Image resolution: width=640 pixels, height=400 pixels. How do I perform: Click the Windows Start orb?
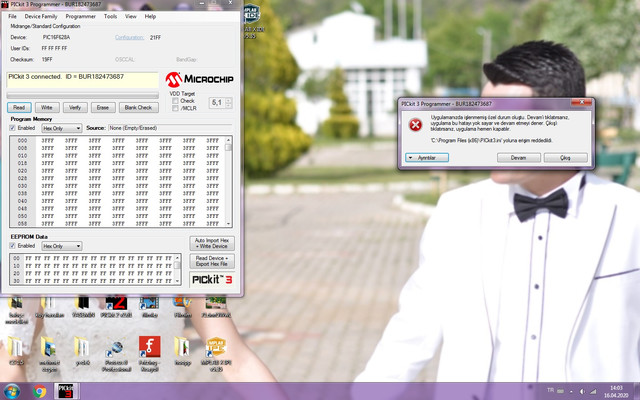point(12,391)
